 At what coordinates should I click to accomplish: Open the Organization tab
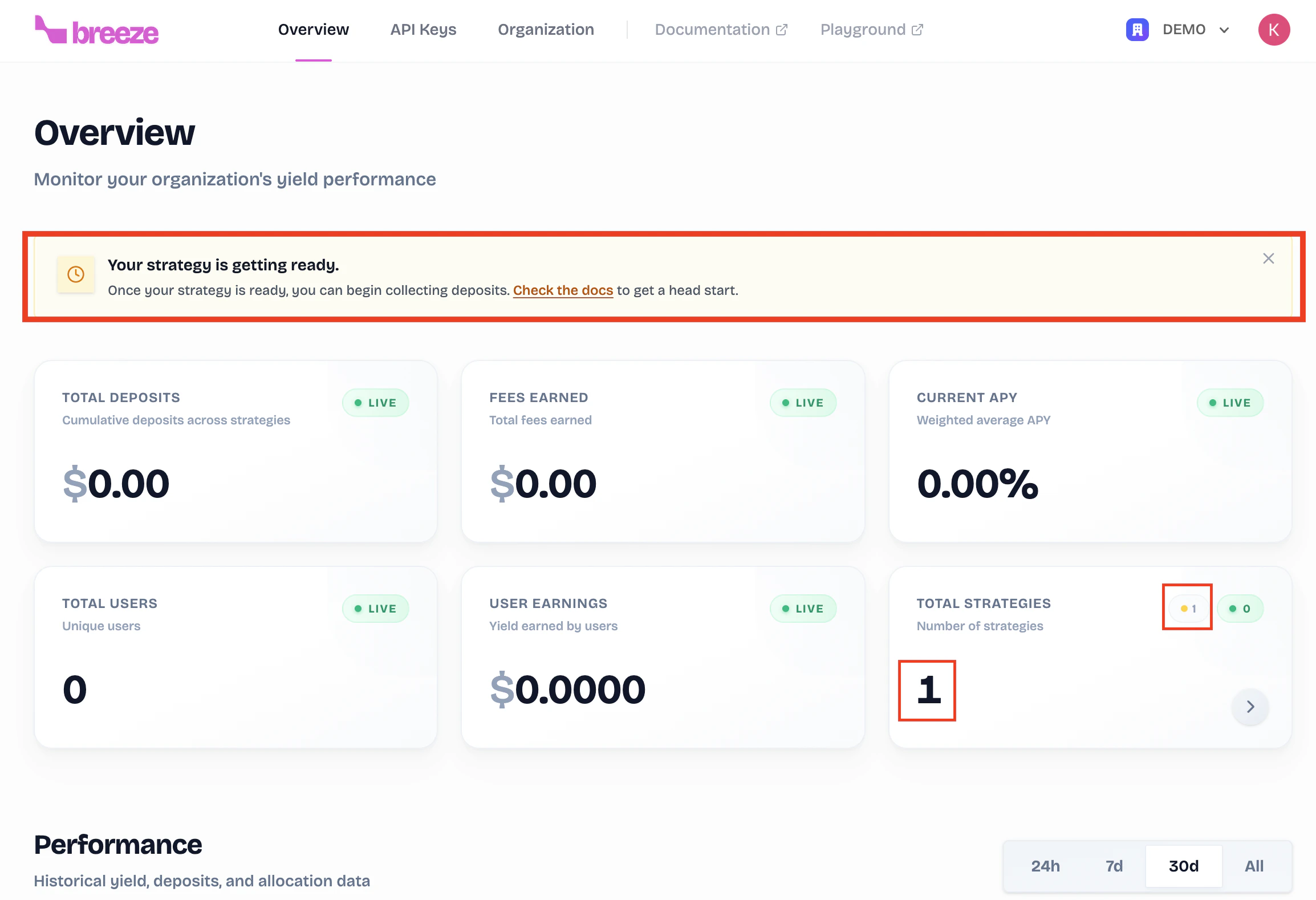tap(546, 30)
